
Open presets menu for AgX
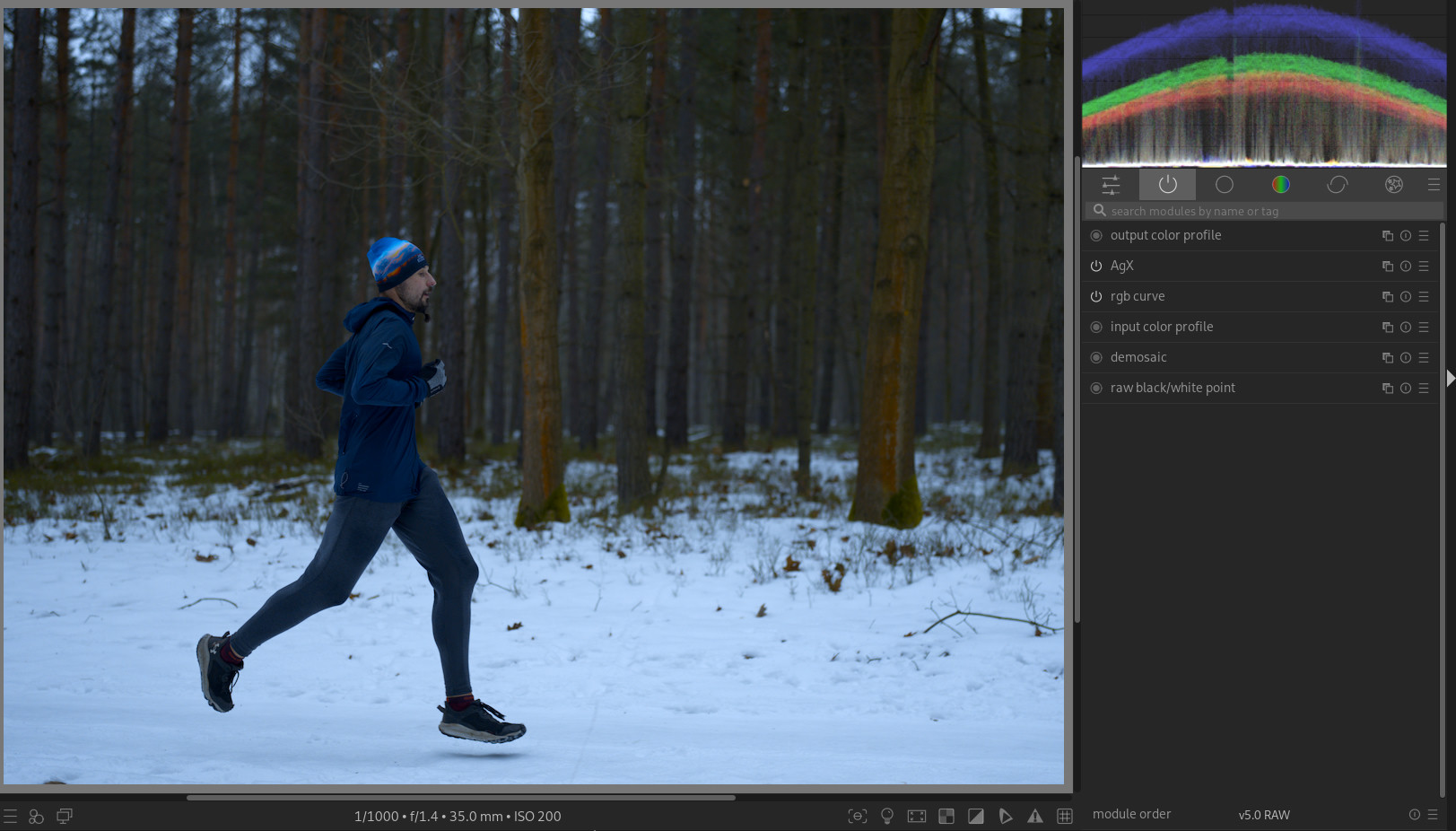click(x=1424, y=267)
